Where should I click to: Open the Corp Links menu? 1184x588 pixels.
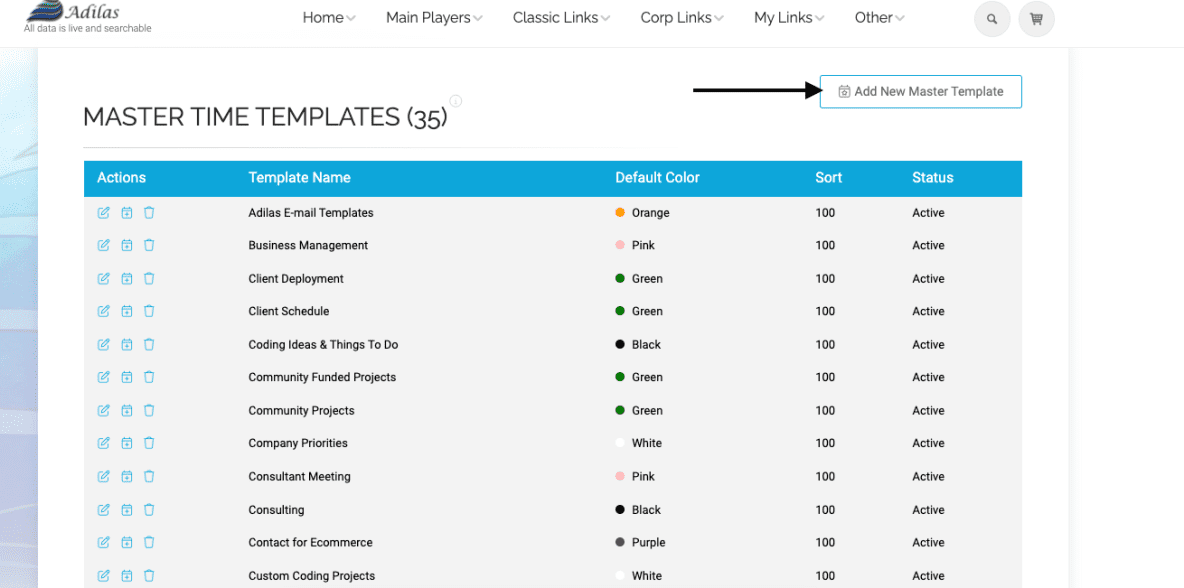pos(682,18)
